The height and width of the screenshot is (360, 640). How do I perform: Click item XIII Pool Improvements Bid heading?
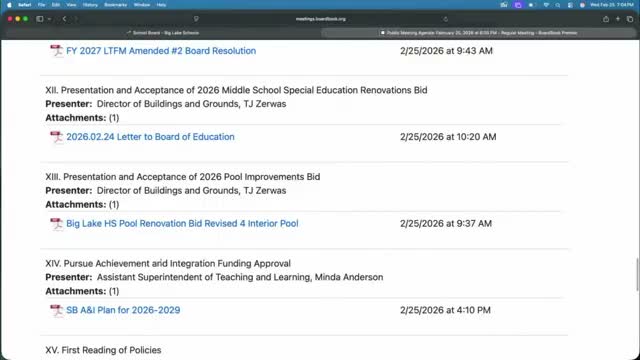182,177
